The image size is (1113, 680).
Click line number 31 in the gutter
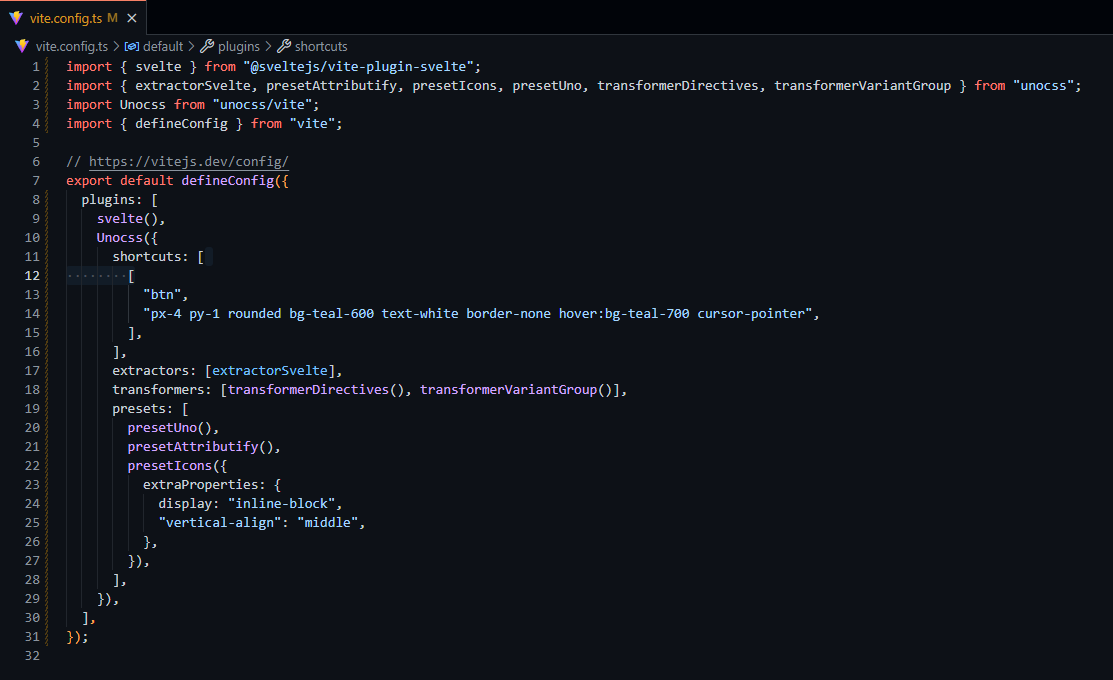tap(31, 636)
